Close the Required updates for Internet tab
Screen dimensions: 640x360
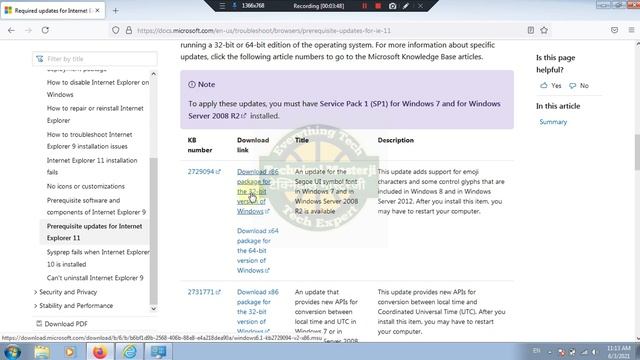click(x=98, y=11)
